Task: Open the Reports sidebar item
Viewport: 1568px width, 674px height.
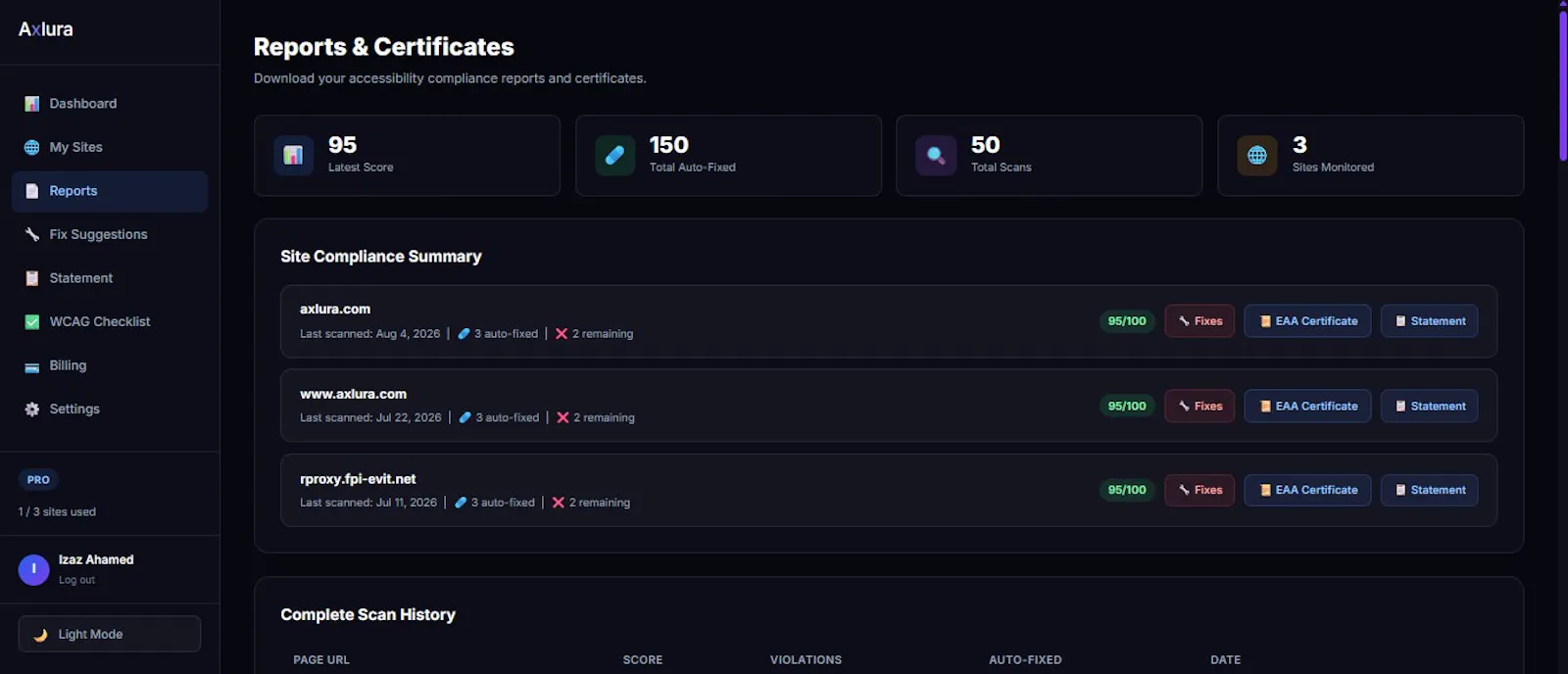Action: tap(110, 191)
